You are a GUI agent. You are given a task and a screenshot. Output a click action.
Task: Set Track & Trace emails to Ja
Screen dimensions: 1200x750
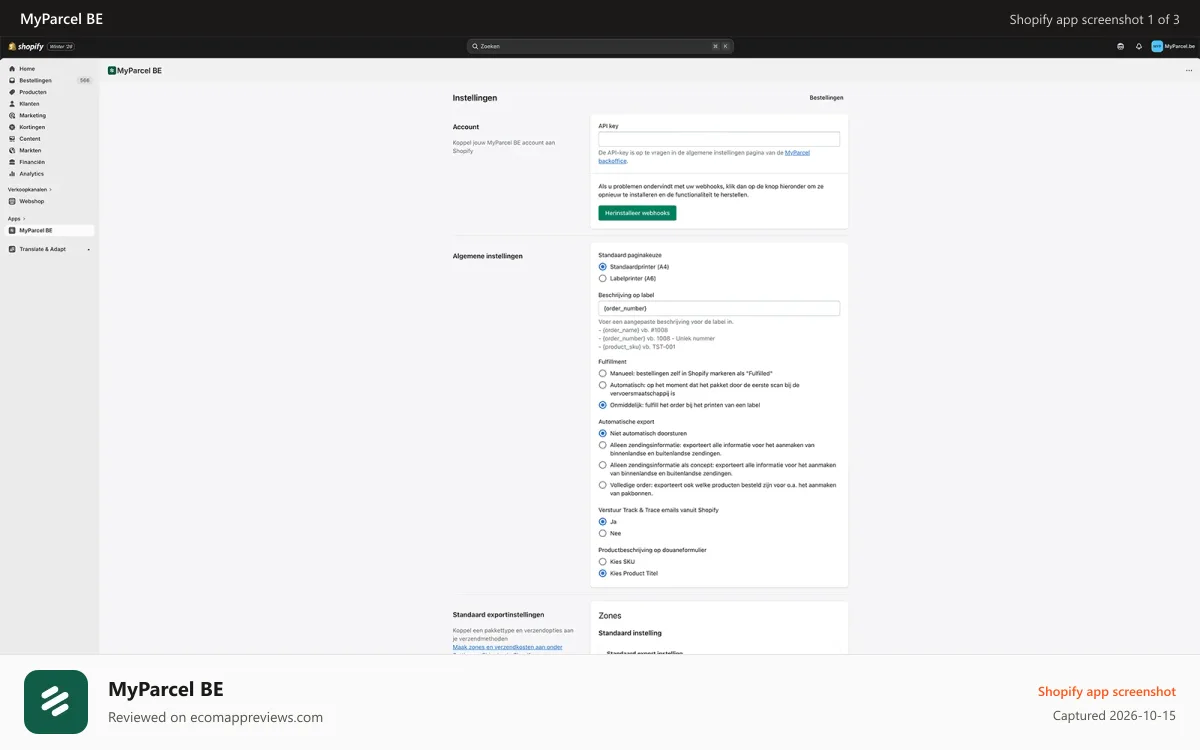click(602, 522)
